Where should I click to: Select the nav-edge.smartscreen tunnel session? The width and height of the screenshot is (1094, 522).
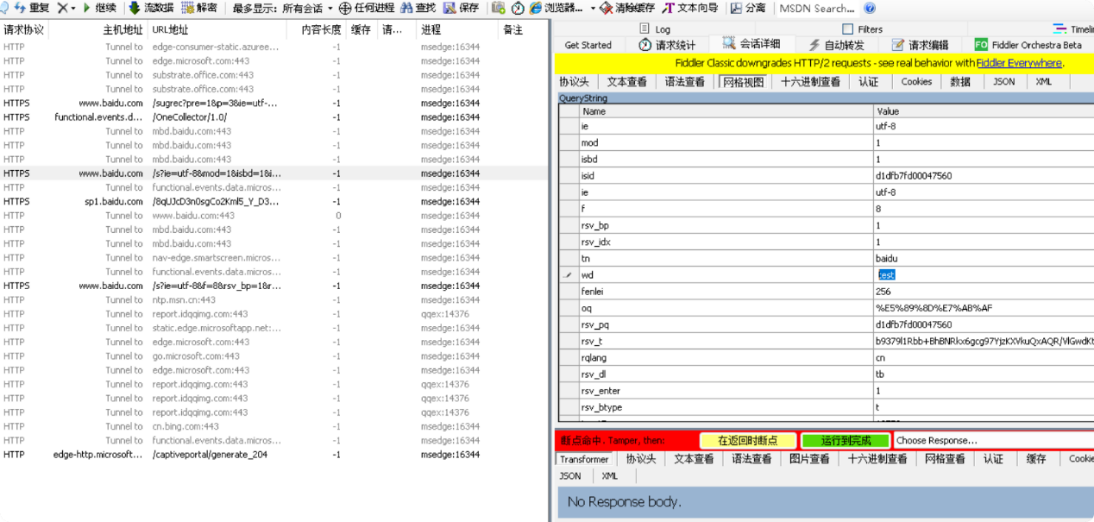274,258
